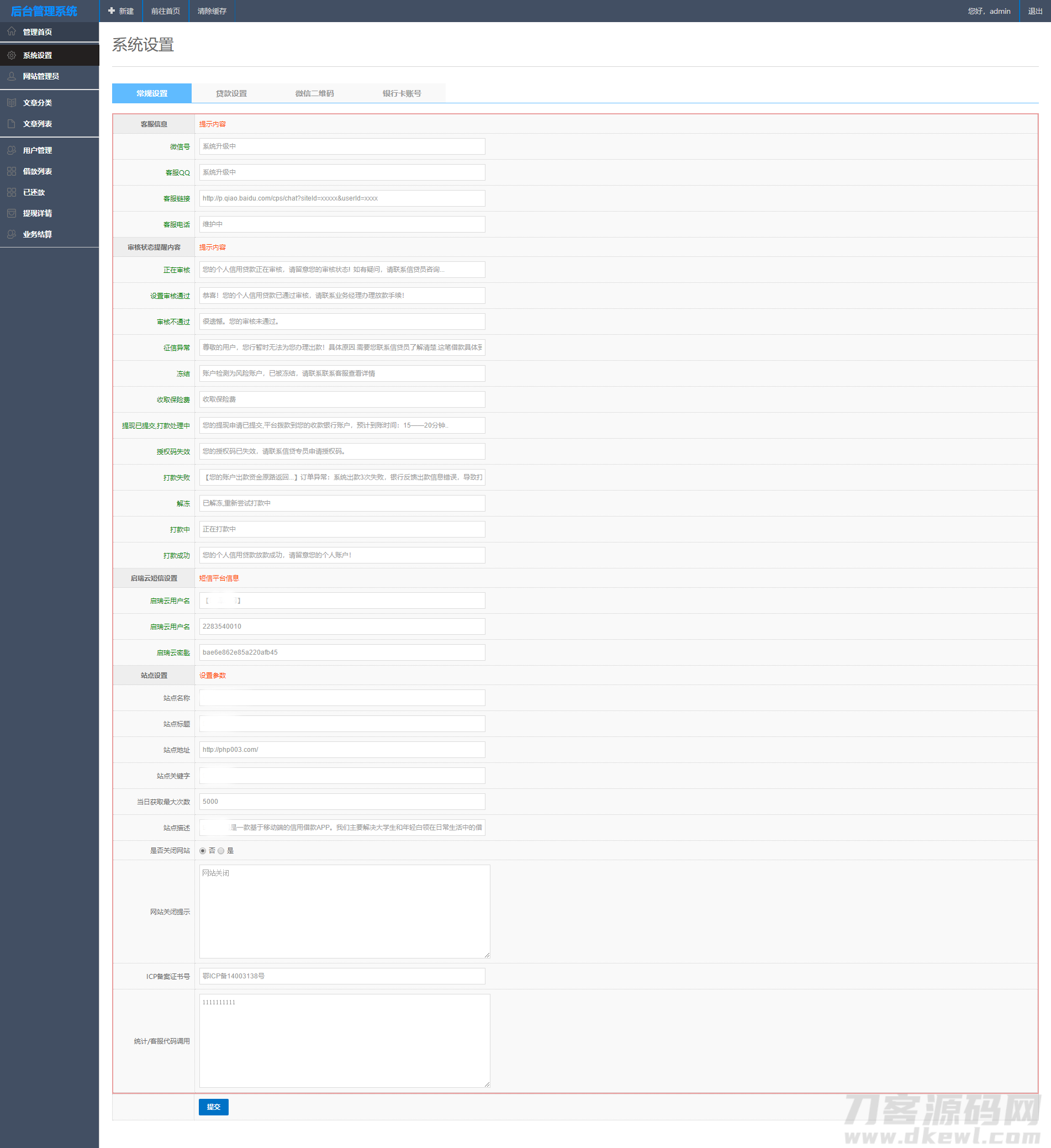Screen dimensions: 1051x1148
Task: Focus the 站点地址 URL field
Action: point(342,749)
